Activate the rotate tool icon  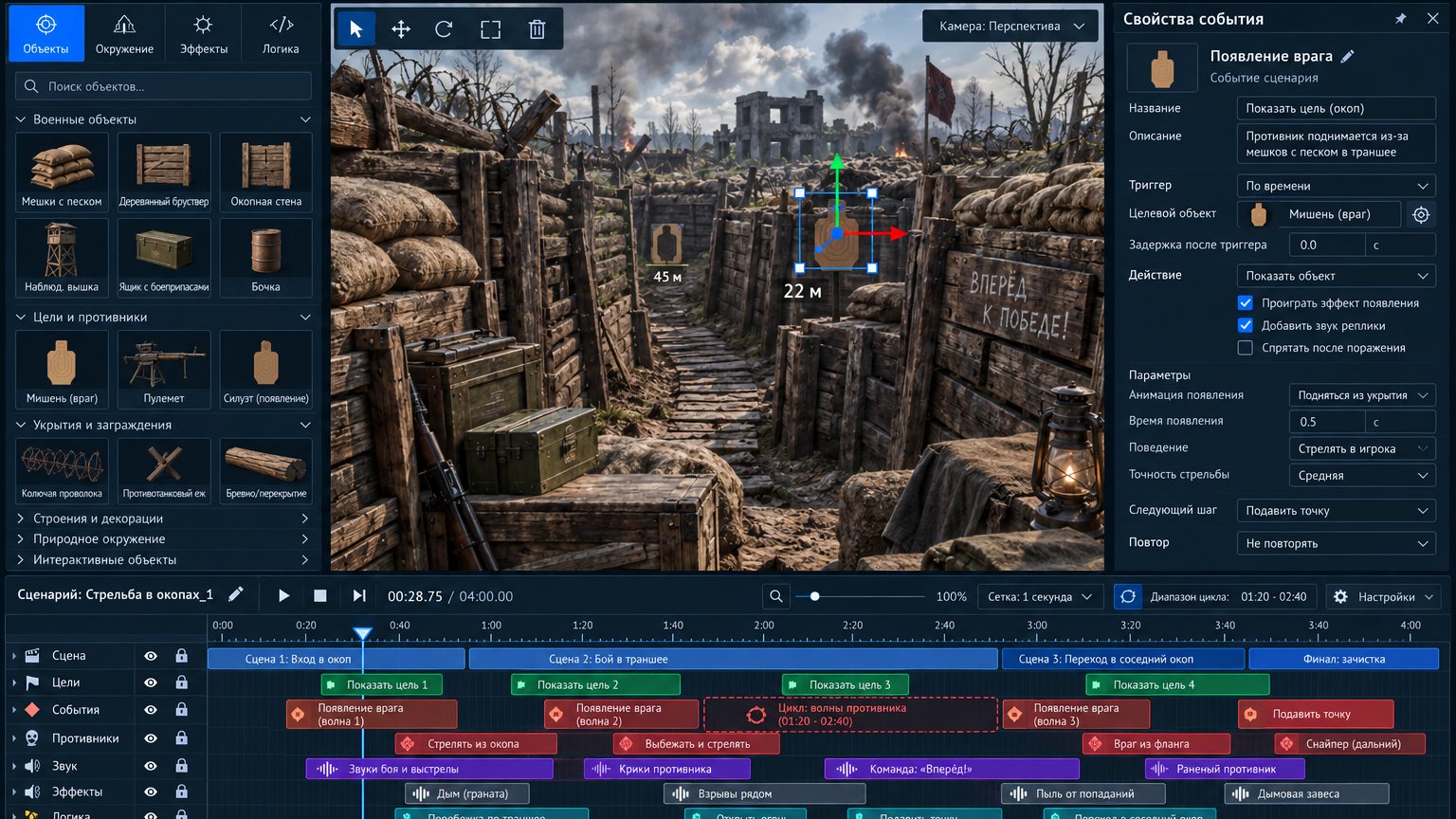click(x=444, y=29)
